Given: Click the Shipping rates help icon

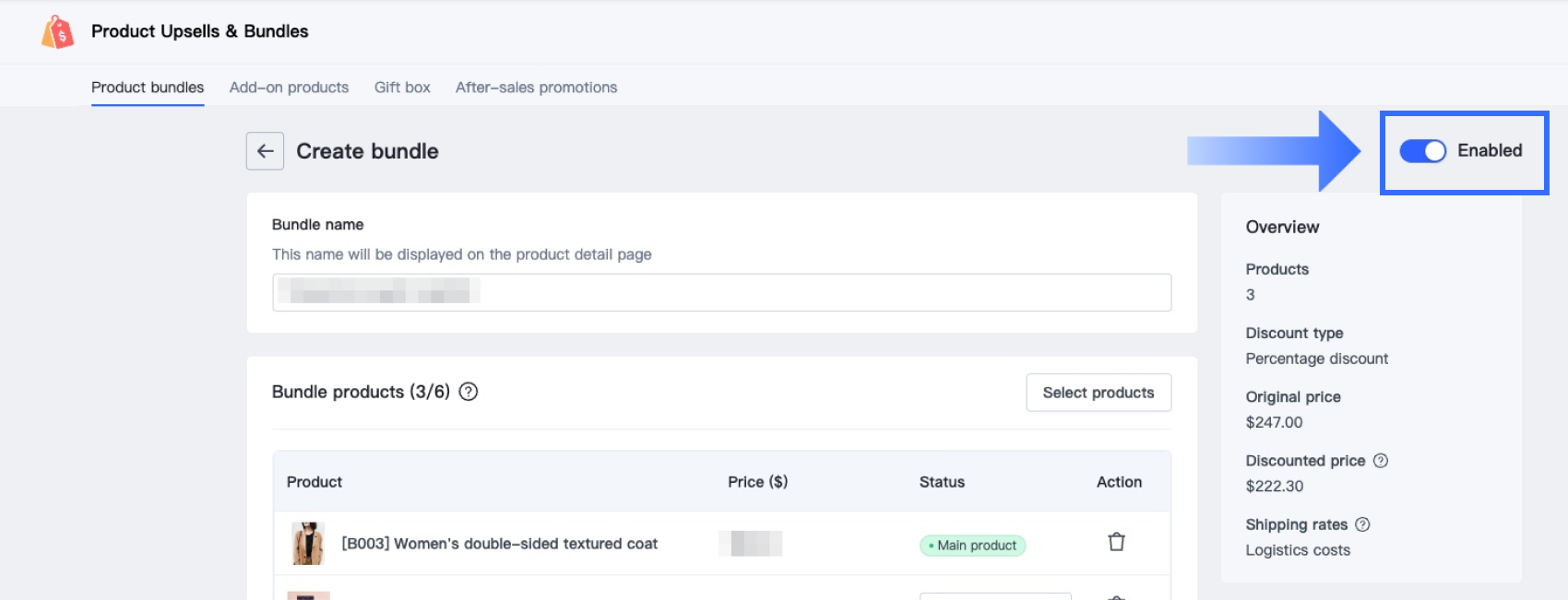Looking at the screenshot, I should point(1362,524).
